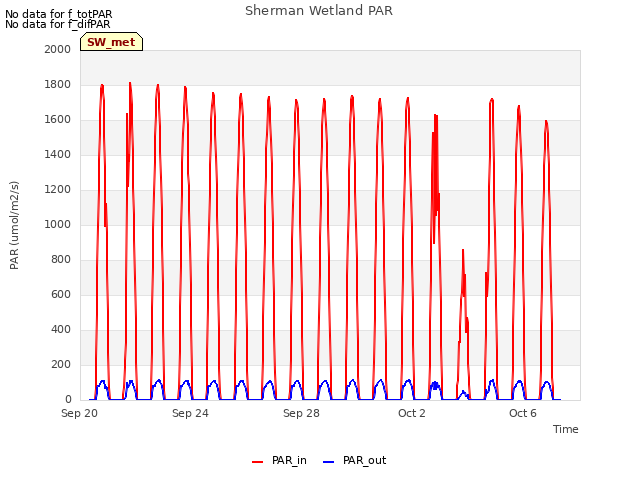The width and height of the screenshot is (640, 480).
Task: Click the red PAR_in legend swatch
Action: [x=258, y=462]
